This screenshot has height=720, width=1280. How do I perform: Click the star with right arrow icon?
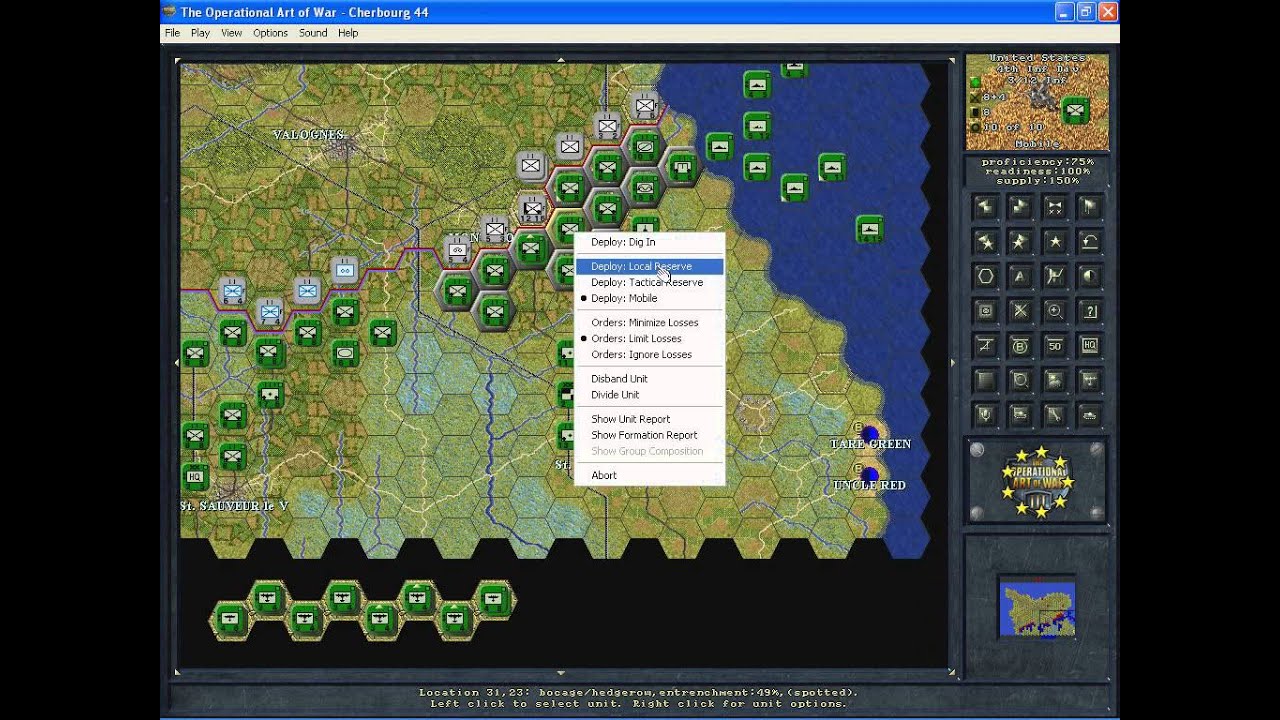(x=1020, y=242)
